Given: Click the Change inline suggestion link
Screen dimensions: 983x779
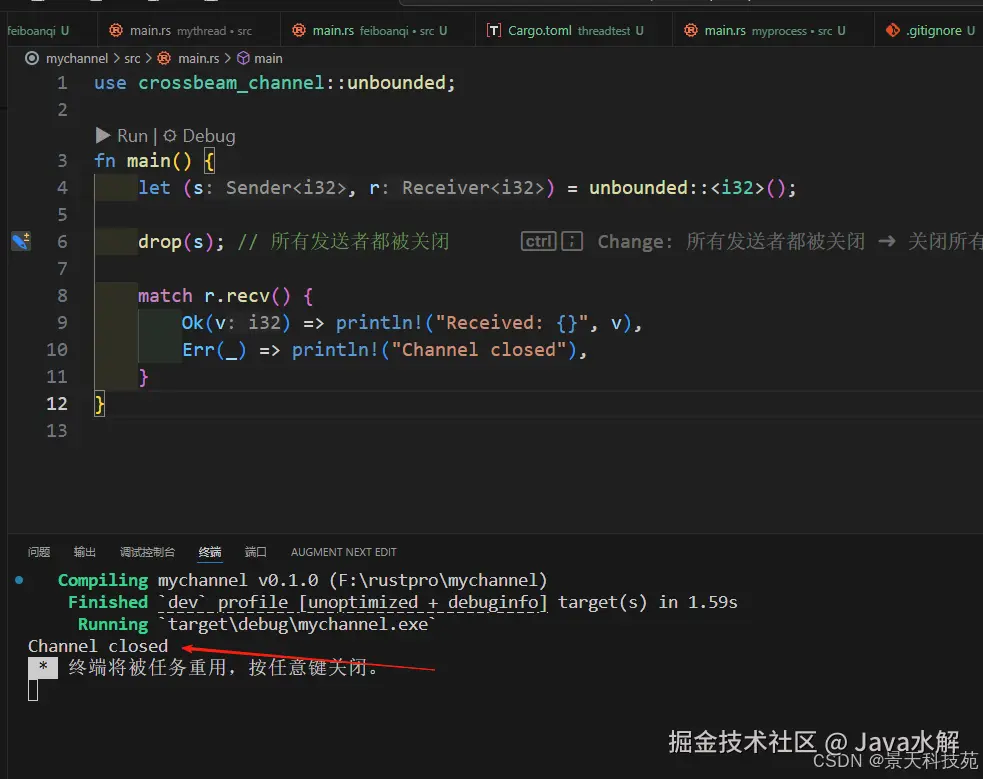Looking at the screenshot, I should point(637,240).
